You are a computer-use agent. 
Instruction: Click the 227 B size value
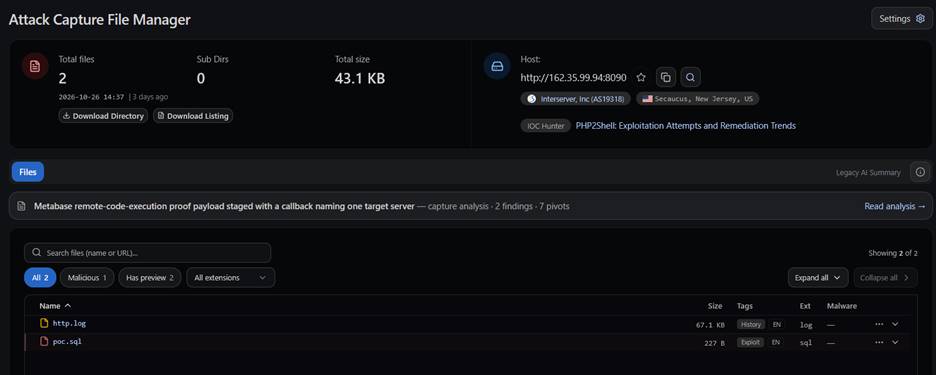(x=715, y=343)
